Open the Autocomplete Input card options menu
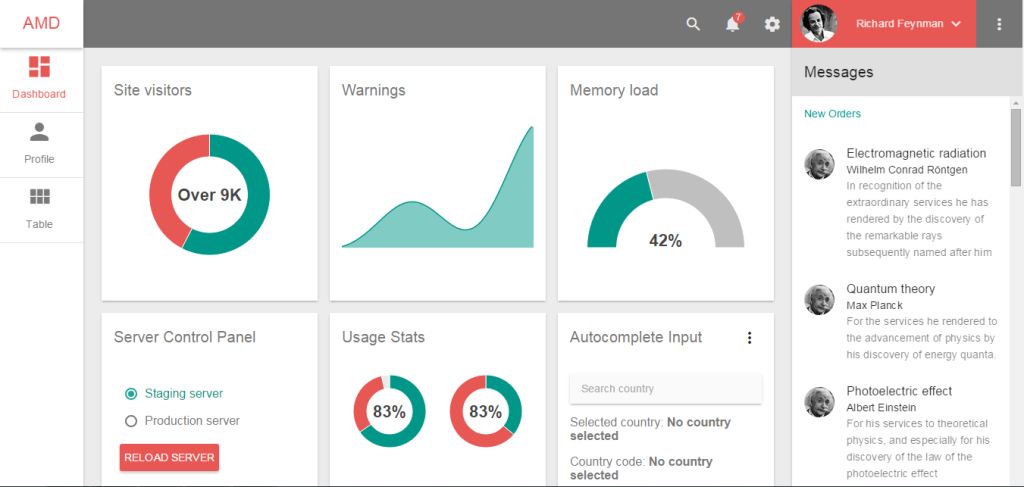The width and height of the screenshot is (1024, 487). point(750,338)
